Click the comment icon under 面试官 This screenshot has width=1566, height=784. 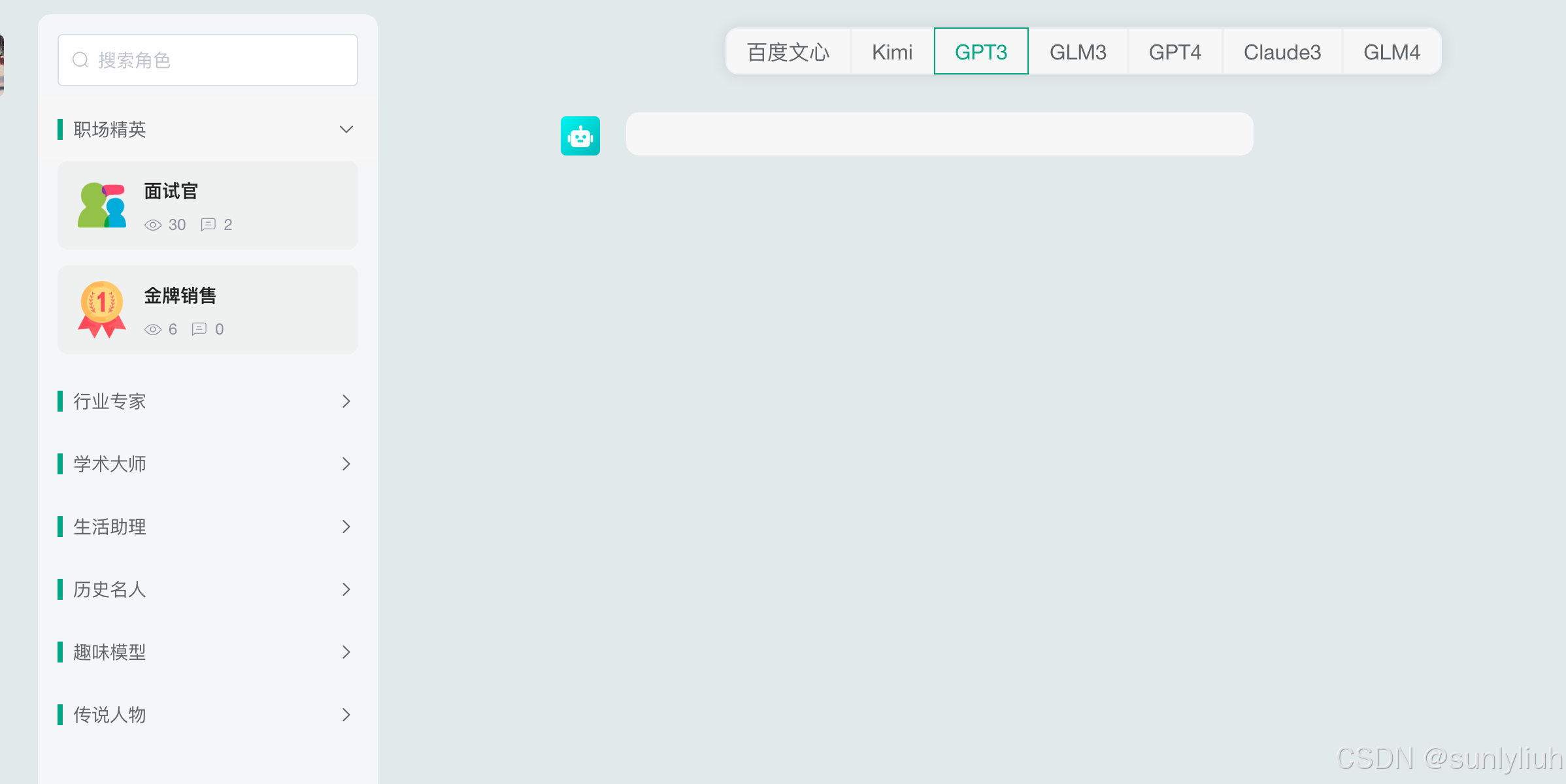[x=208, y=225]
